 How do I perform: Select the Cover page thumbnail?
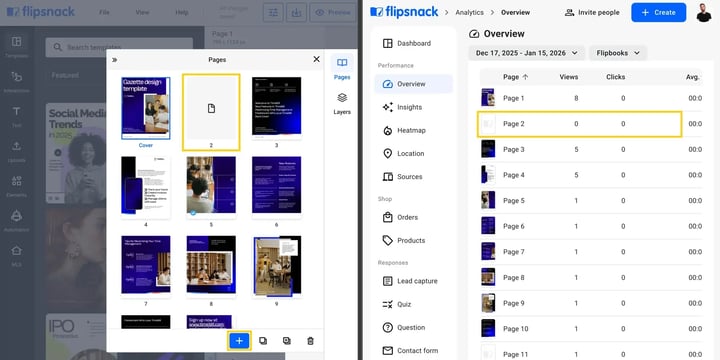click(146, 108)
